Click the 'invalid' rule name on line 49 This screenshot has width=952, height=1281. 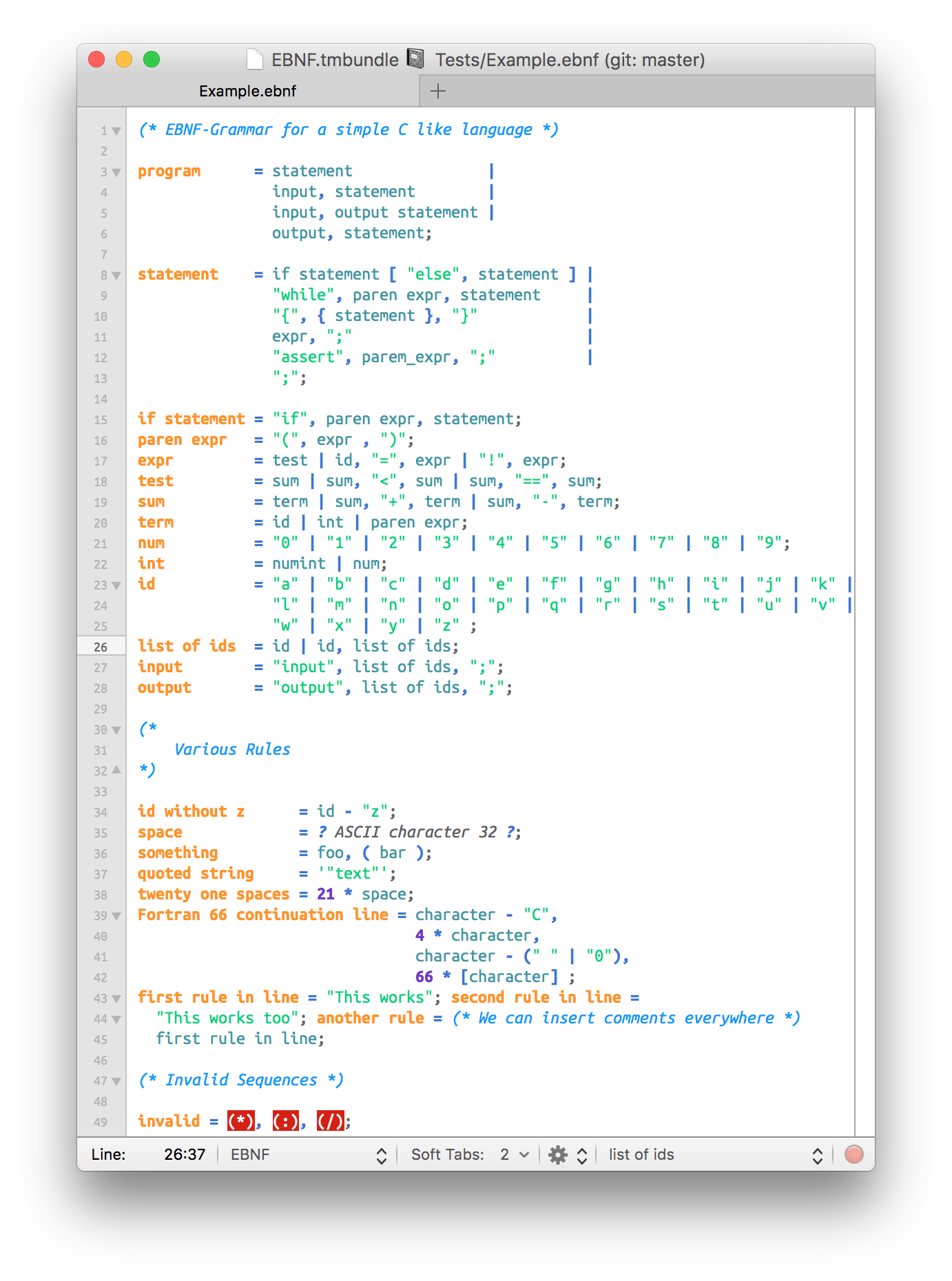click(169, 1121)
